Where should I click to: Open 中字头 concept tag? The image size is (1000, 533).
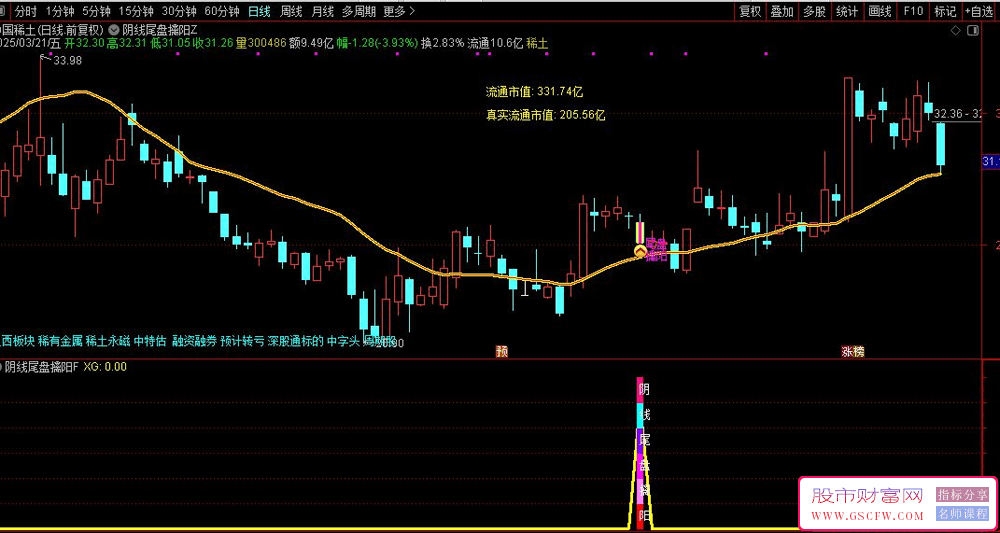pyautogui.click(x=344, y=340)
